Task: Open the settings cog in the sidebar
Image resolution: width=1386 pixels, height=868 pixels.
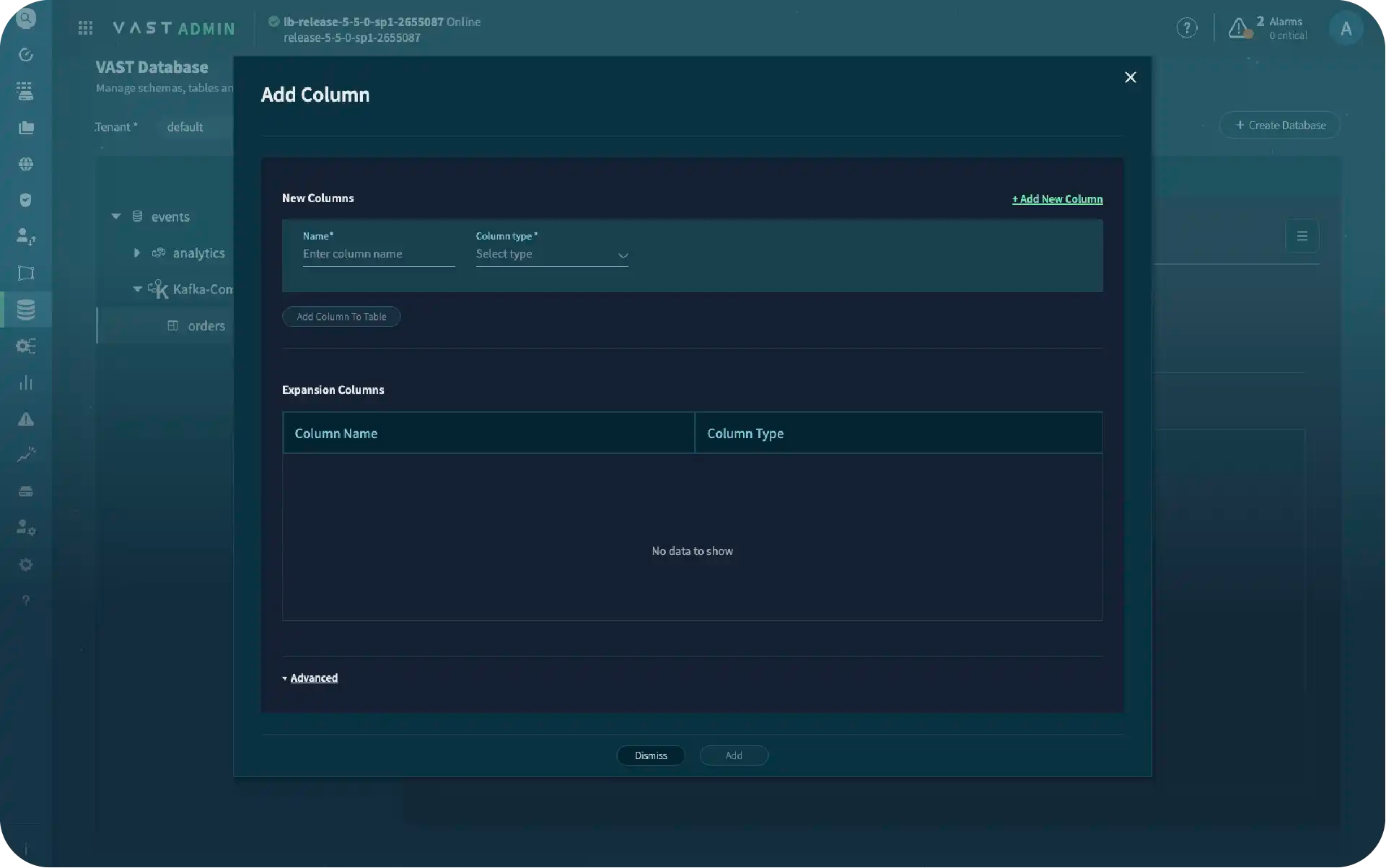Action: pos(26,565)
